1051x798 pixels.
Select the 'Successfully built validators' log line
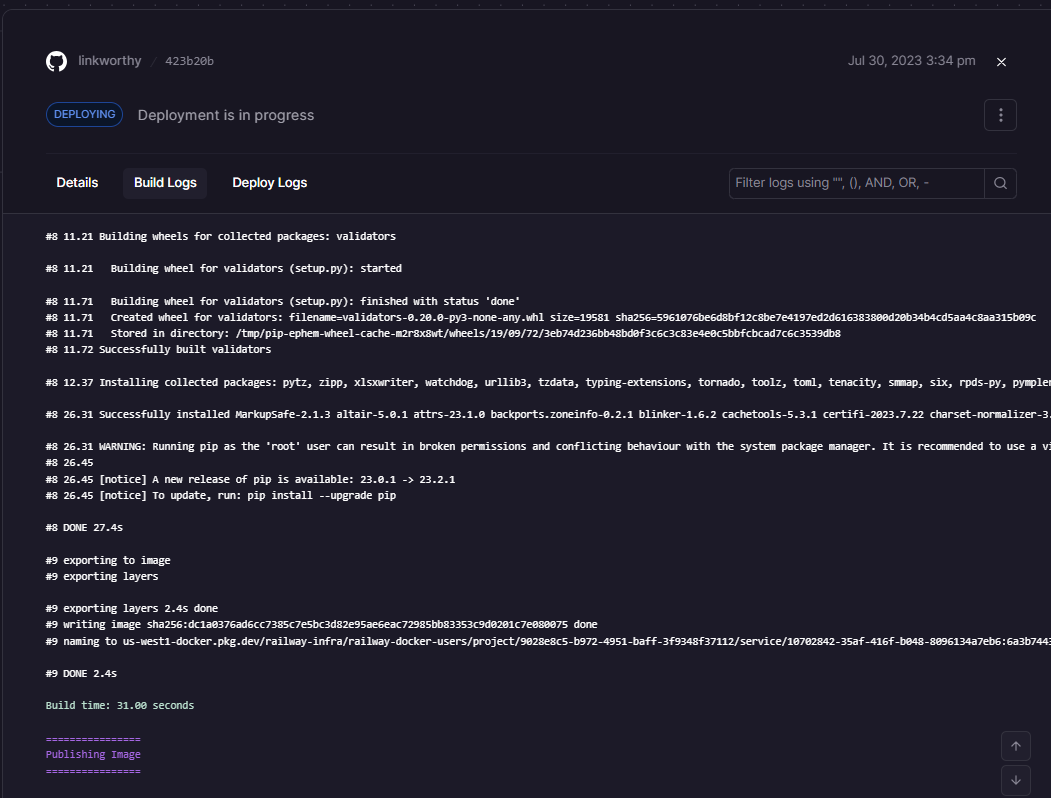click(159, 350)
